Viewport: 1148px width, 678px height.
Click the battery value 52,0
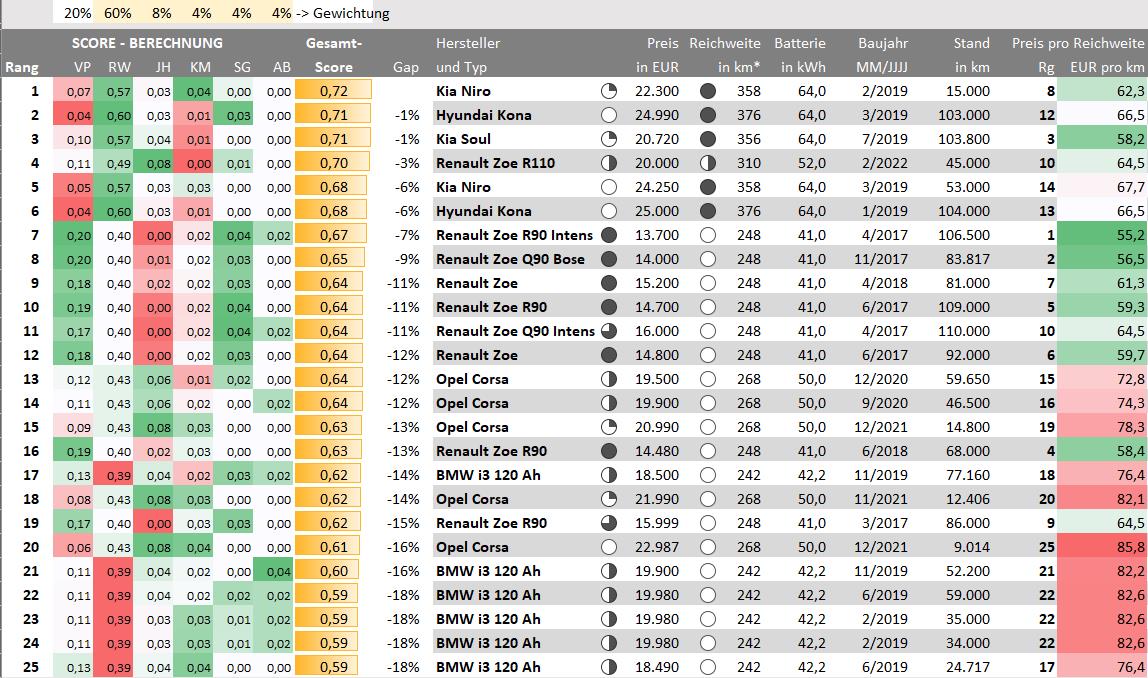[811, 163]
